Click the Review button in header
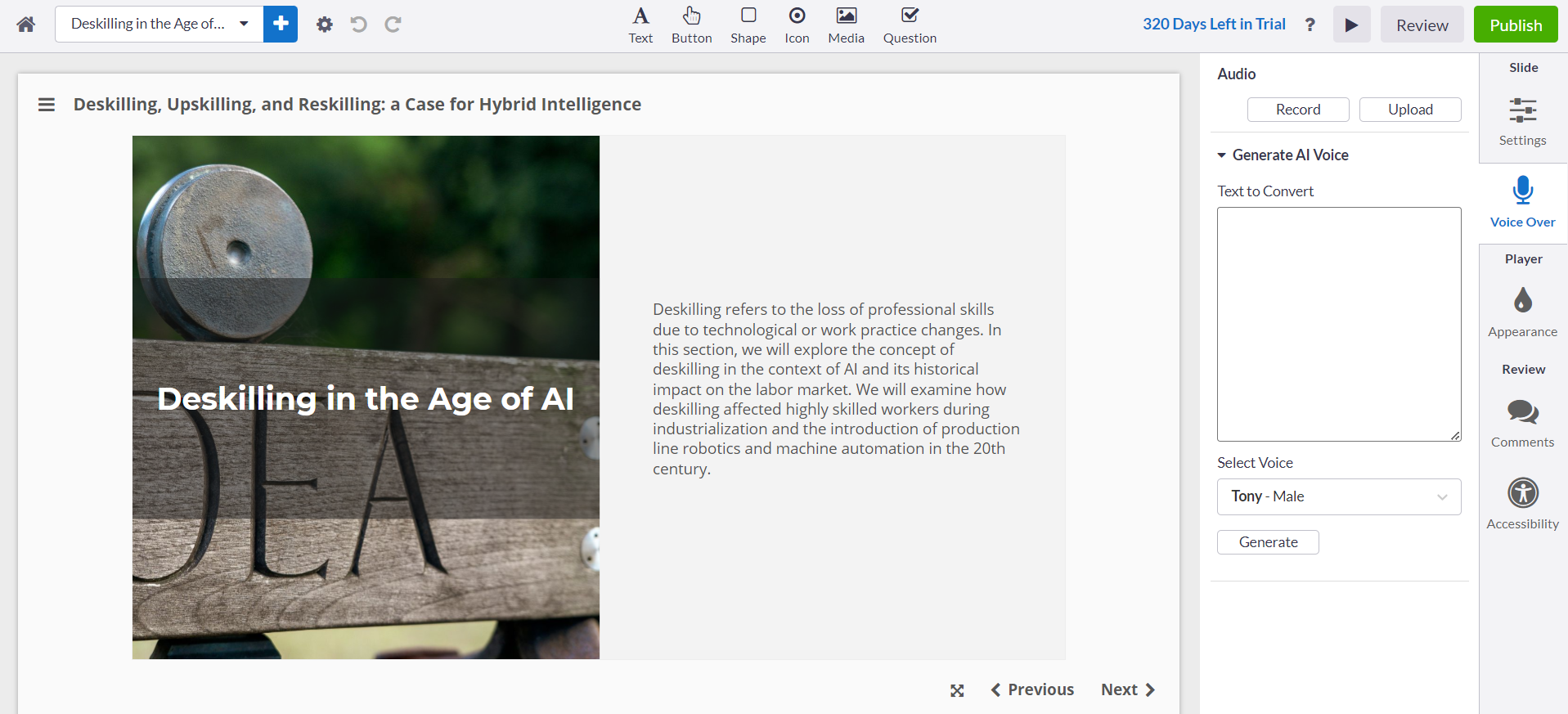The height and width of the screenshot is (714, 1568). (1422, 25)
